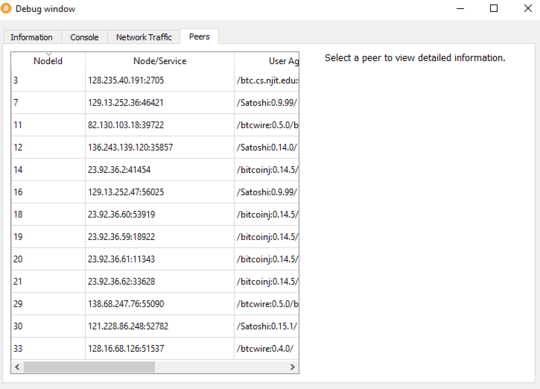Click the scrollbar track right of the thumb
Screen dimensions: 540x389
tap(221, 367)
